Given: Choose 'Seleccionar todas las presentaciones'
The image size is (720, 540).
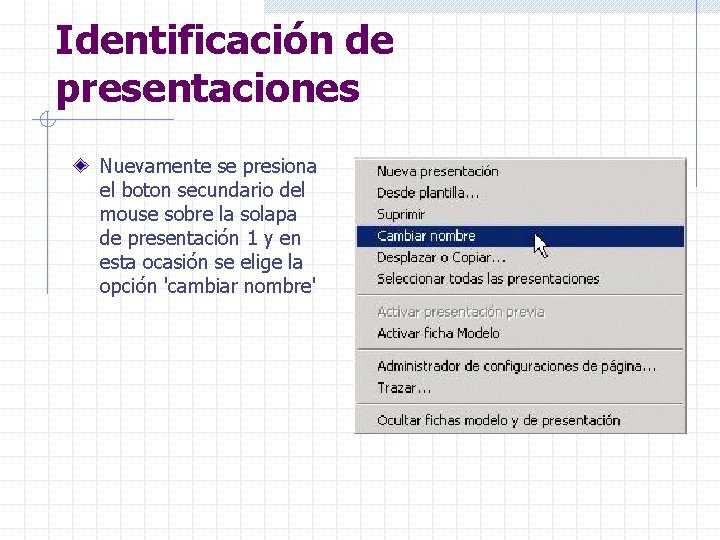Looking at the screenshot, I should click(x=520, y=279).
